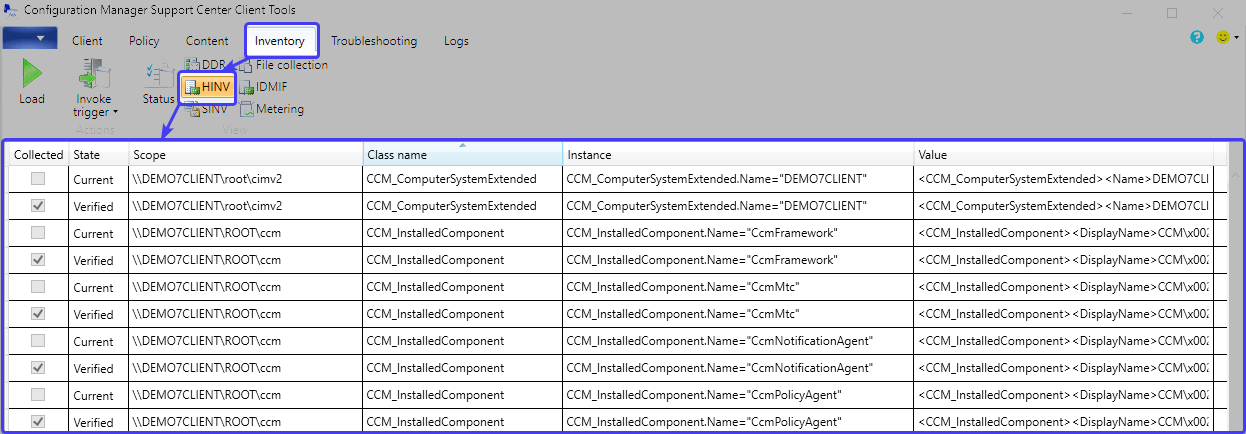Sort by the Scope column header
This screenshot has width=1246, height=434.
246,155
